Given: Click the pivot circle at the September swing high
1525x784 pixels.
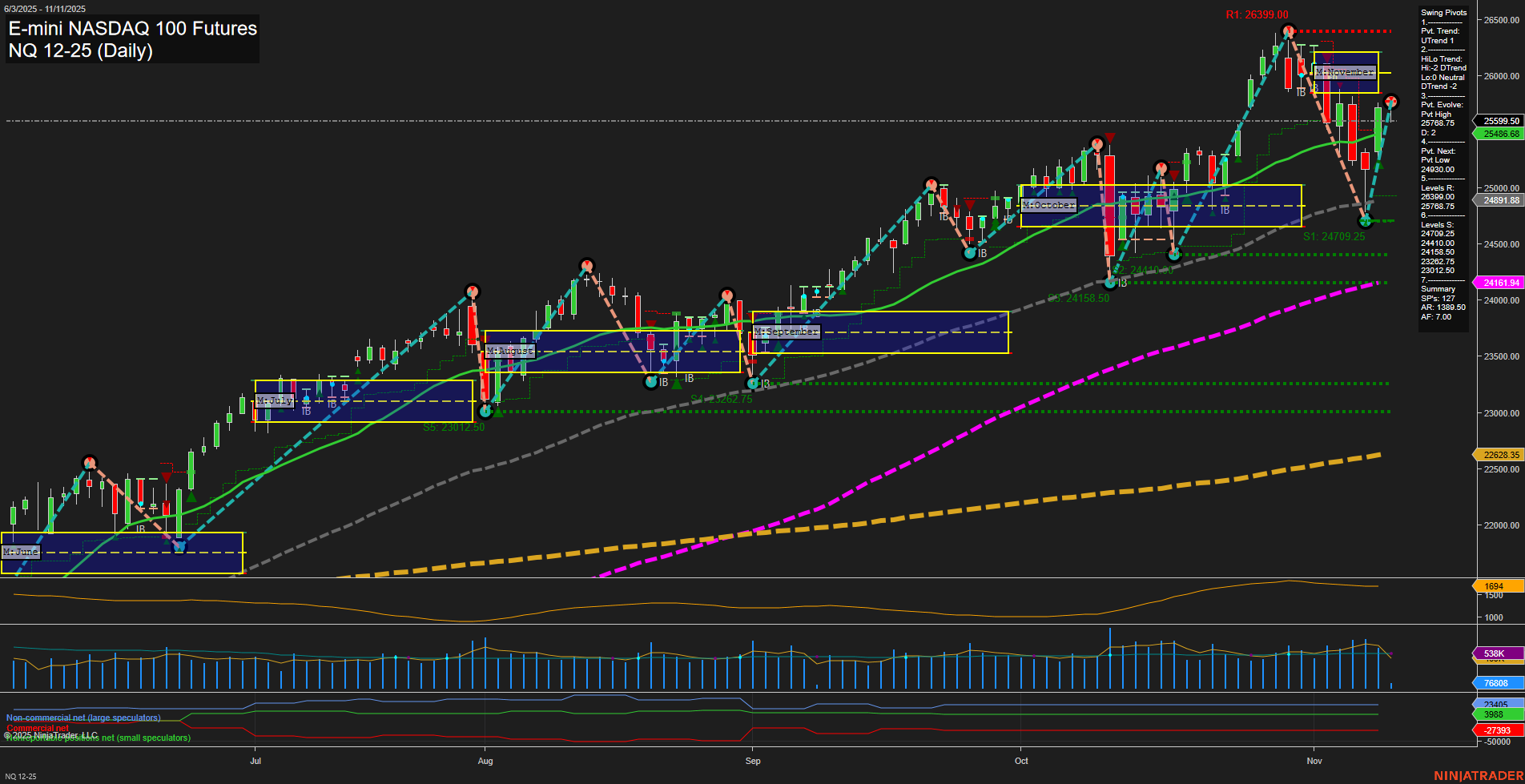Looking at the screenshot, I should [x=727, y=295].
